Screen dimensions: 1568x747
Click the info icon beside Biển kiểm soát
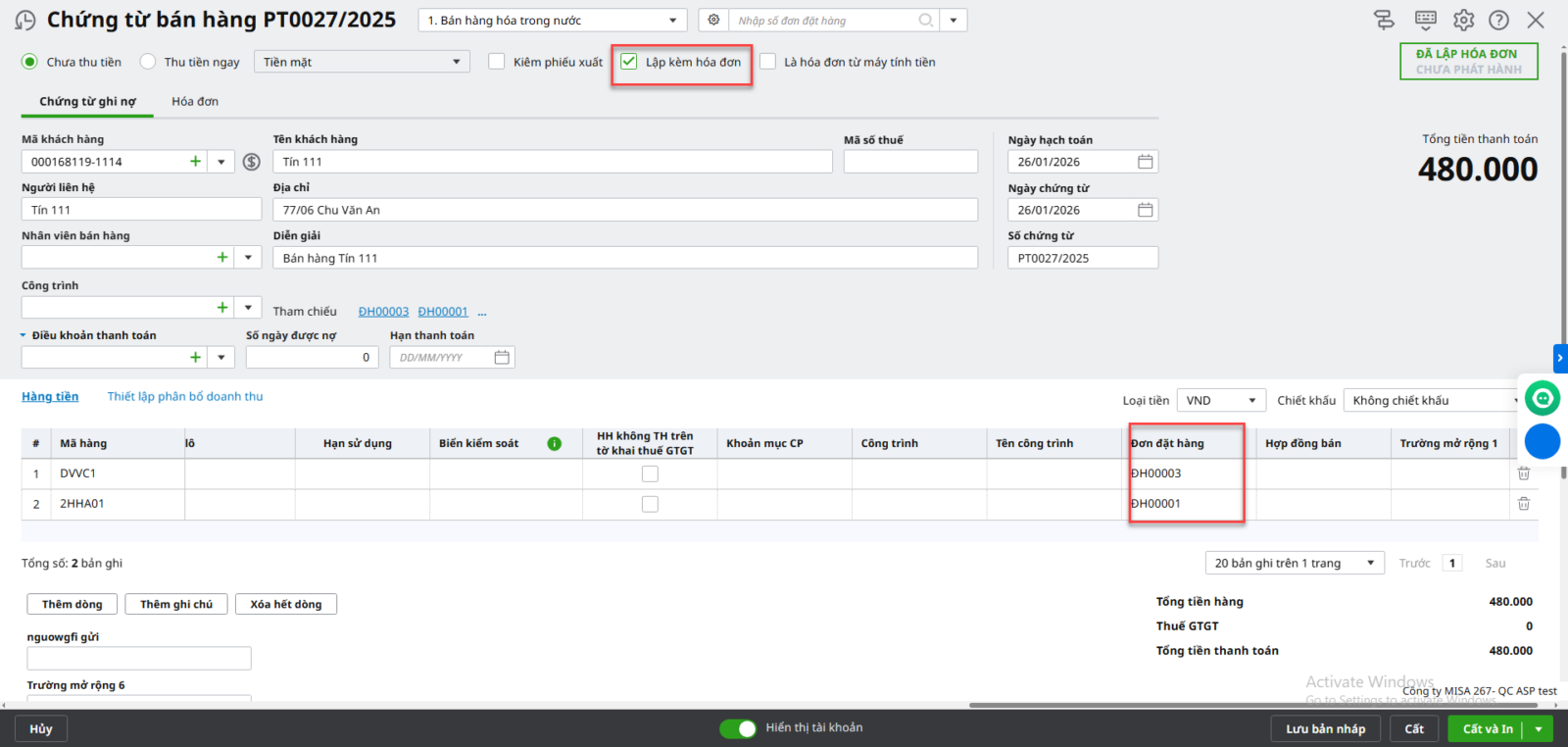click(555, 444)
